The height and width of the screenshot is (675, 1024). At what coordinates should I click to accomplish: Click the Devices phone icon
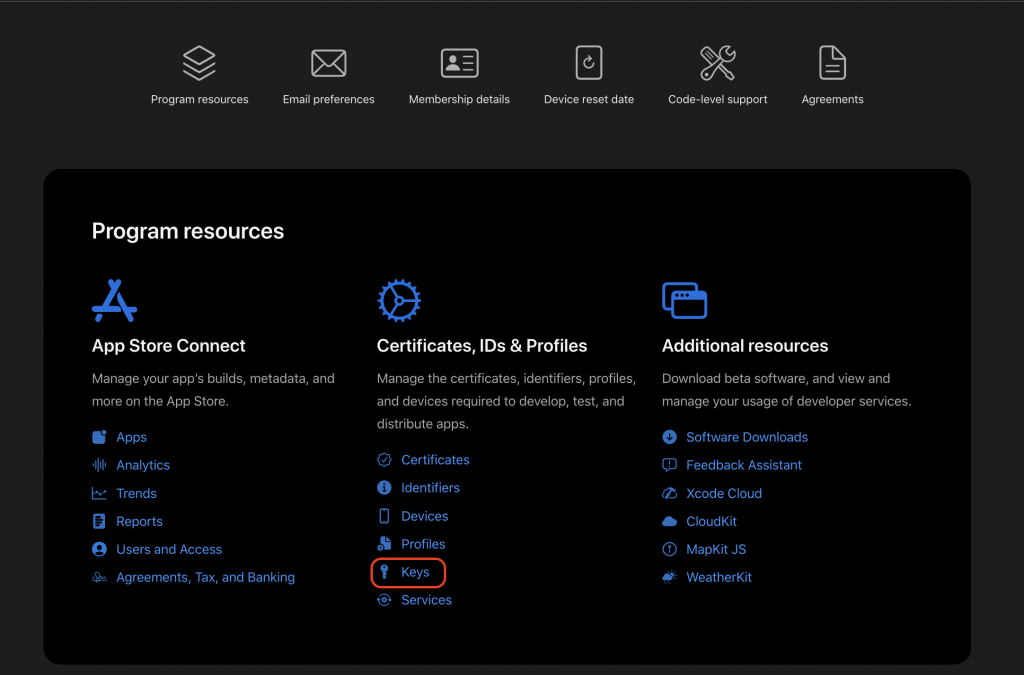click(384, 516)
